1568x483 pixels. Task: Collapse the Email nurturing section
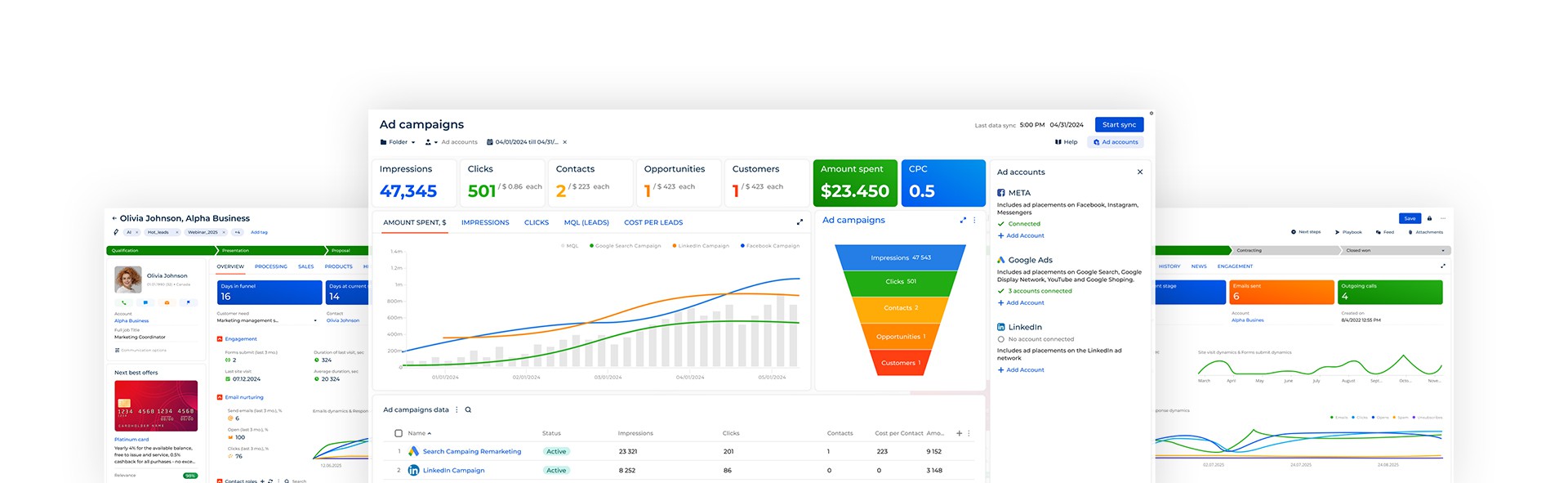220,397
